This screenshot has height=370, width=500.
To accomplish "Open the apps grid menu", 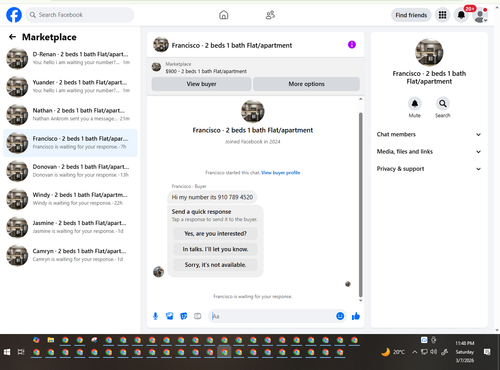I will (x=442, y=15).
